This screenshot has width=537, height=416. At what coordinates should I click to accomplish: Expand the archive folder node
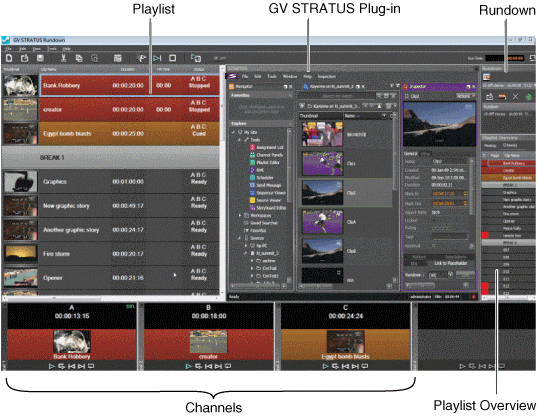(252, 261)
